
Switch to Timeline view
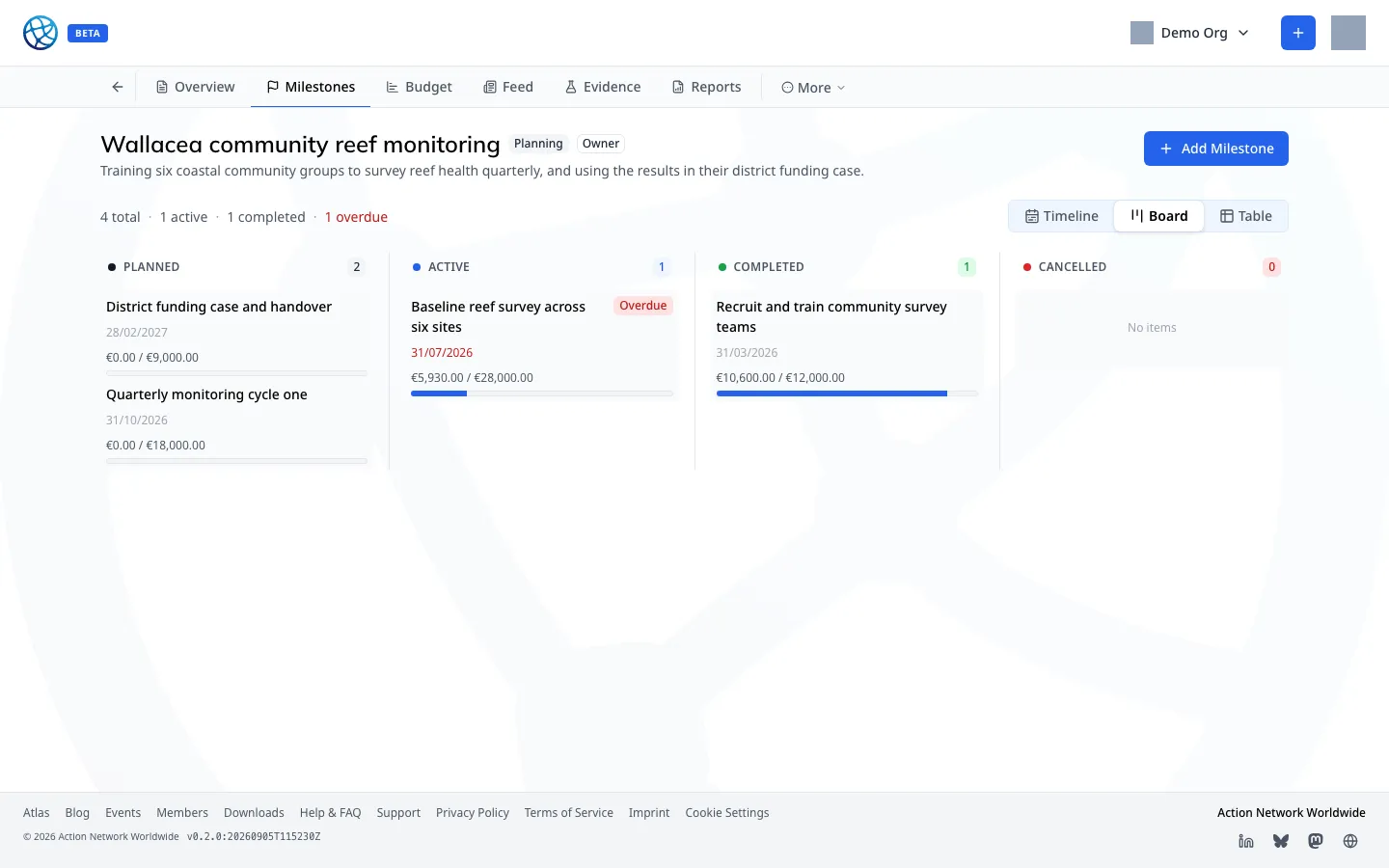(1061, 216)
